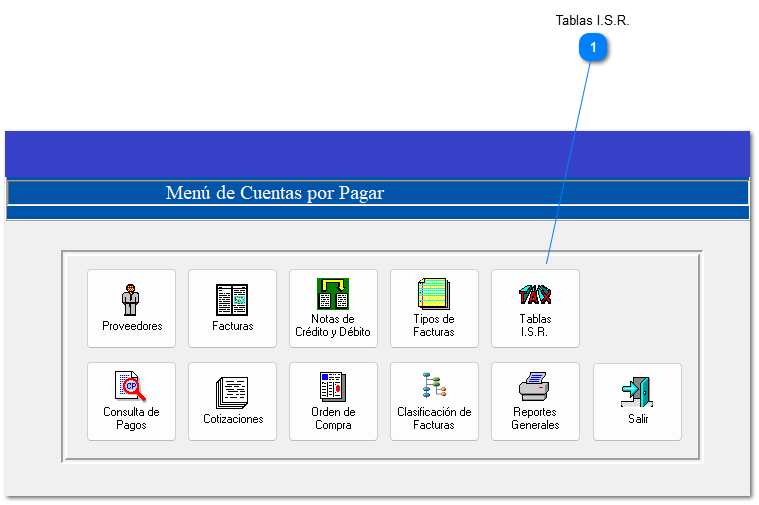Open the Tipos de Facturas icon

coord(434,293)
